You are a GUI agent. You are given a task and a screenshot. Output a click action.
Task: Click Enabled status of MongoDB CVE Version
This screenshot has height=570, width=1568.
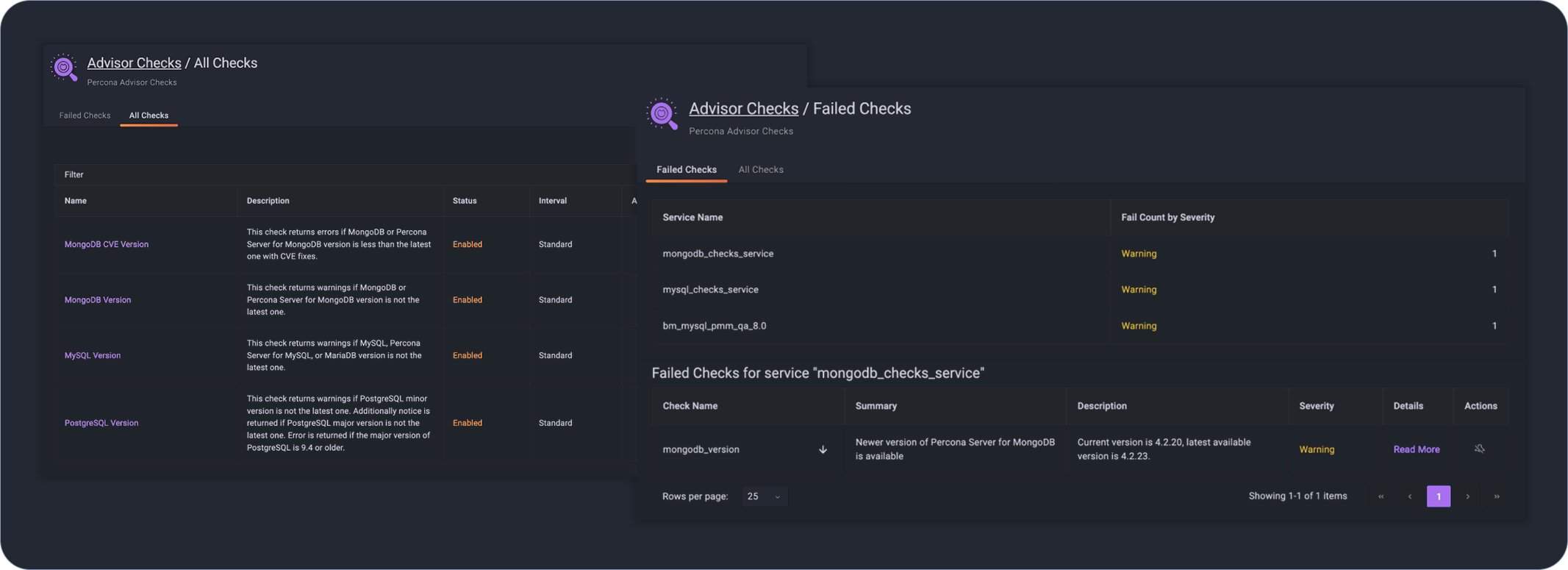click(x=467, y=244)
